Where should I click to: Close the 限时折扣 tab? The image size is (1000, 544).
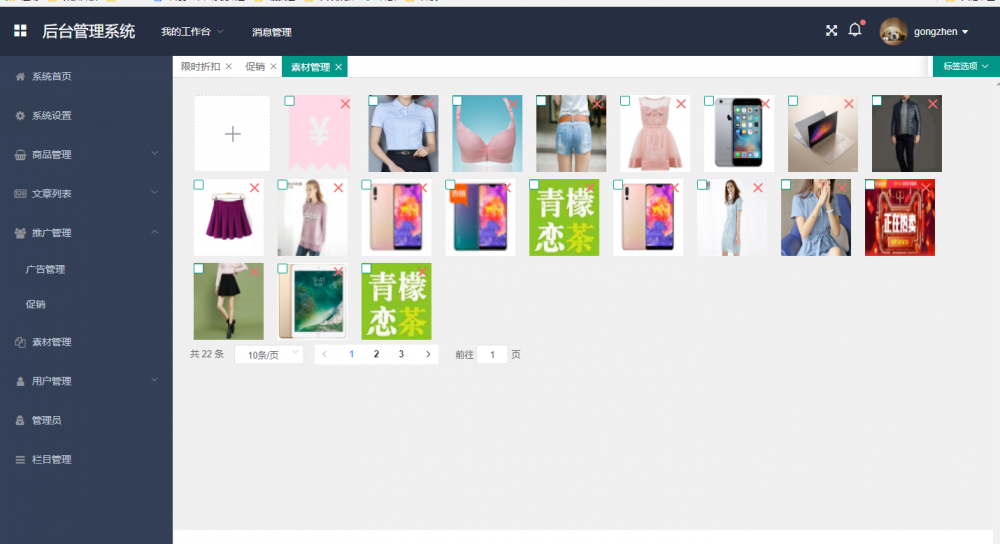(229, 66)
